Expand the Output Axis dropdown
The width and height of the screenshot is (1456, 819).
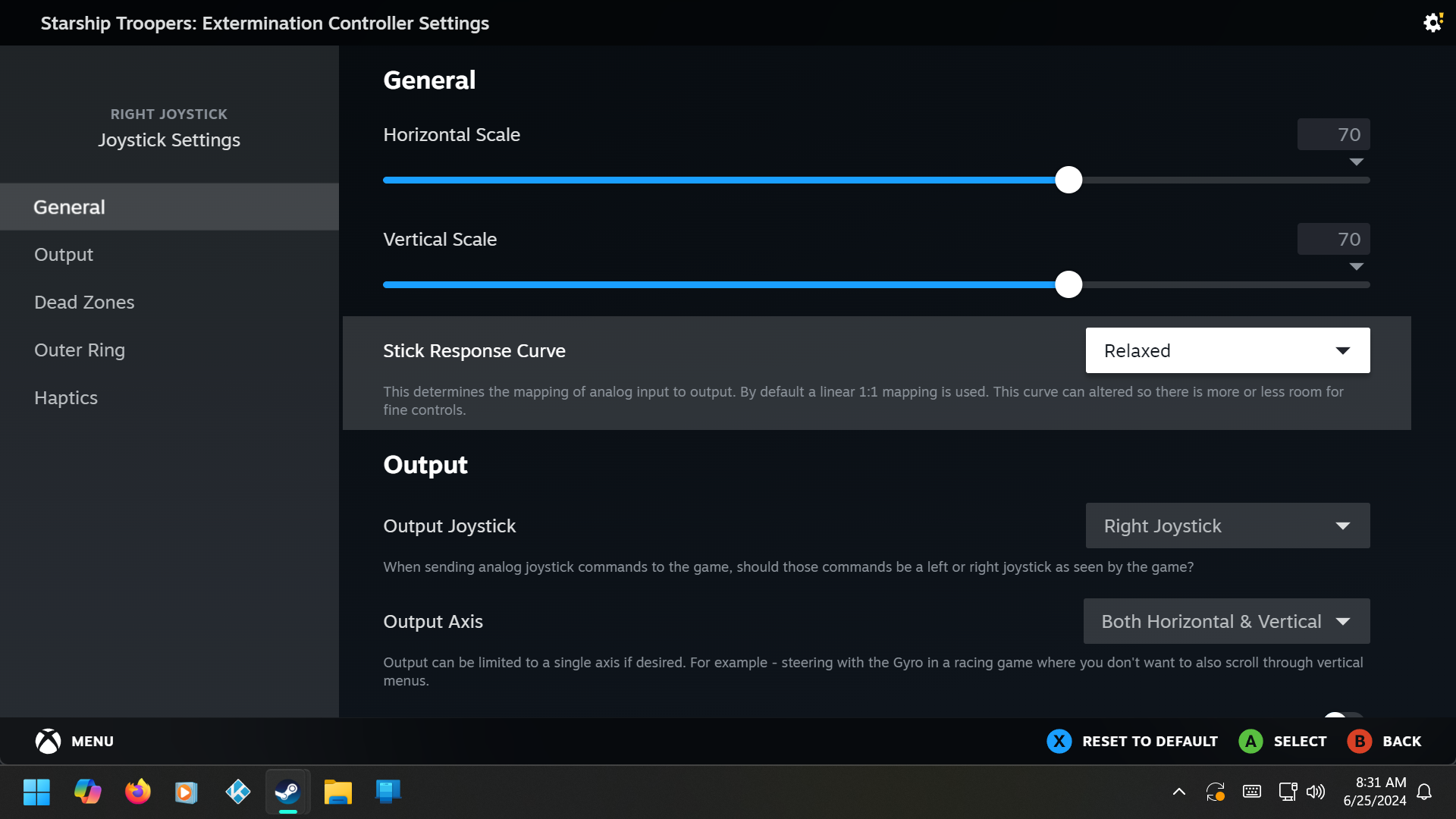coord(1225,621)
